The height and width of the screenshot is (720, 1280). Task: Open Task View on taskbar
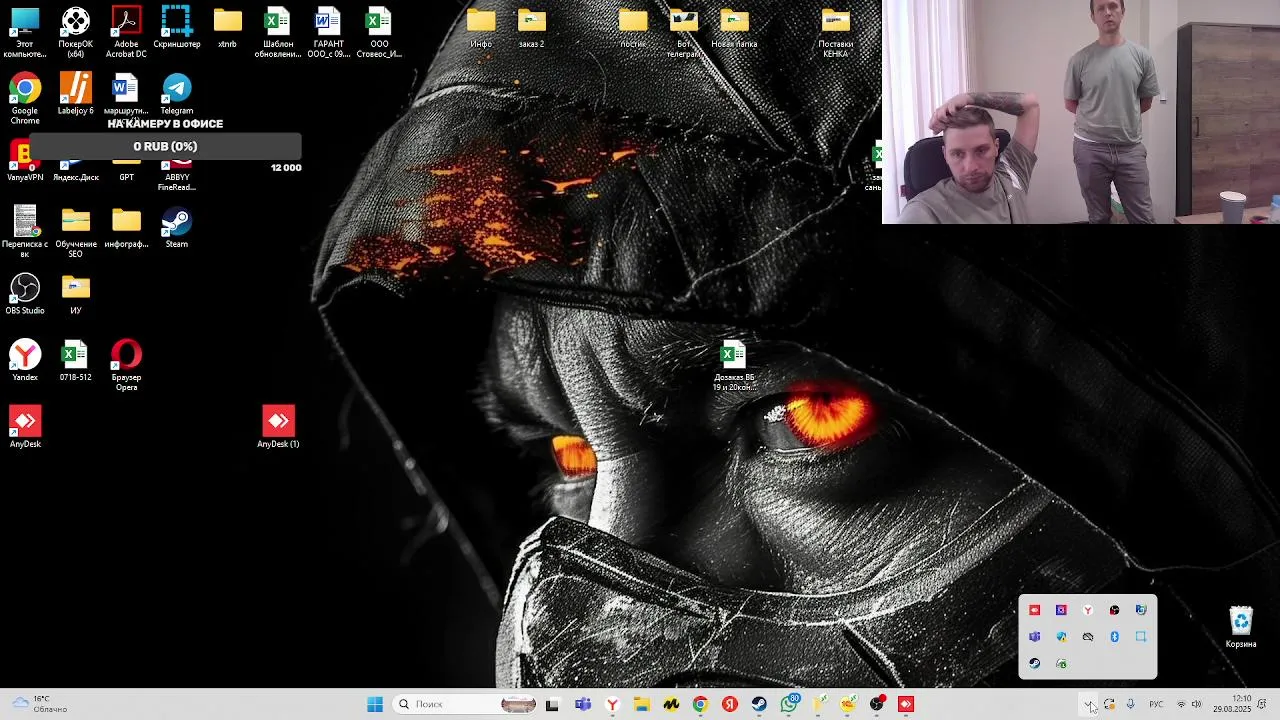(x=552, y=704)
